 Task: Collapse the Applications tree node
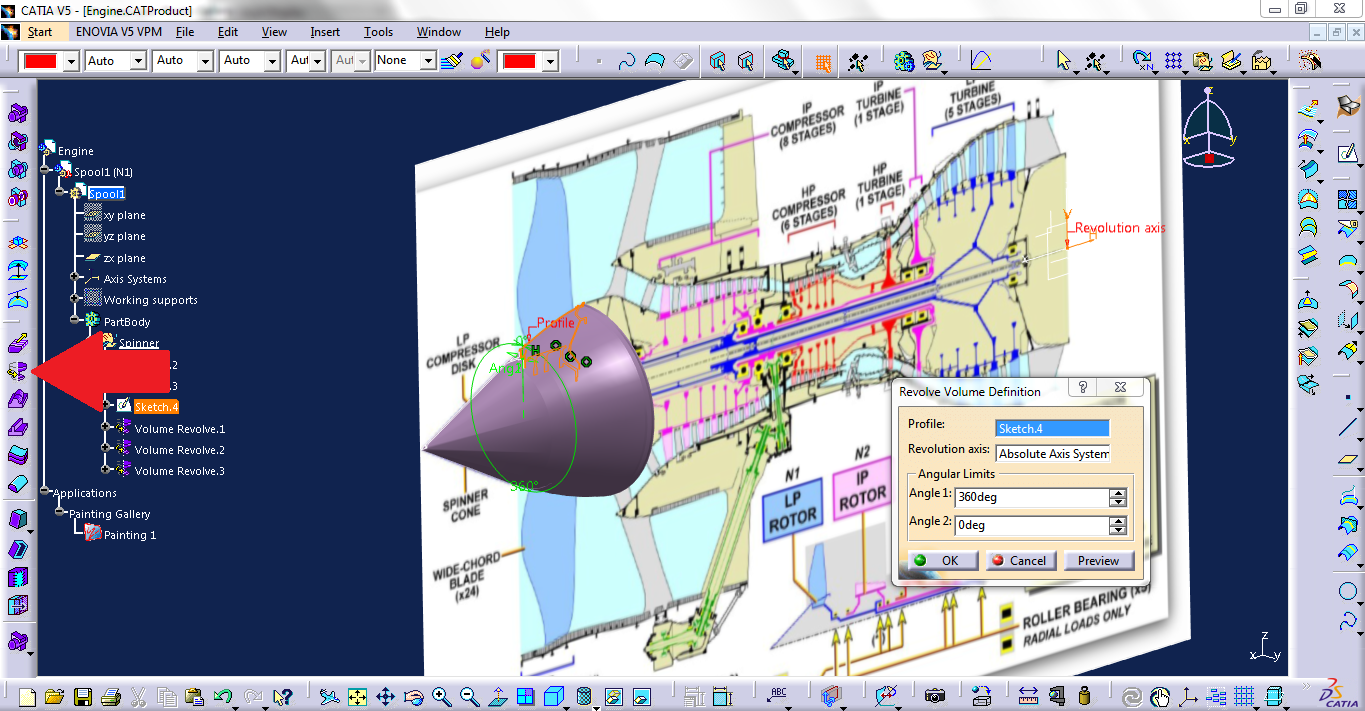click(x=46, y=492)
